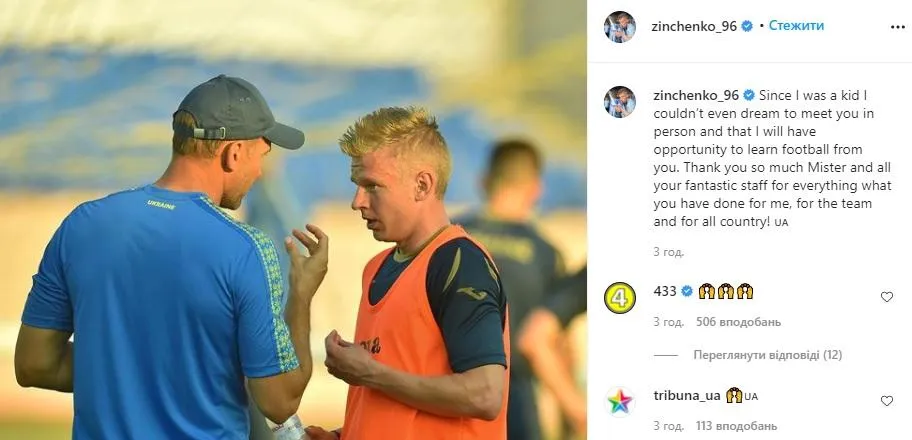The width and height of the screenshot is (912, 440).
Task: Click the training photo of the two men
Action: [x=293, y=220]
